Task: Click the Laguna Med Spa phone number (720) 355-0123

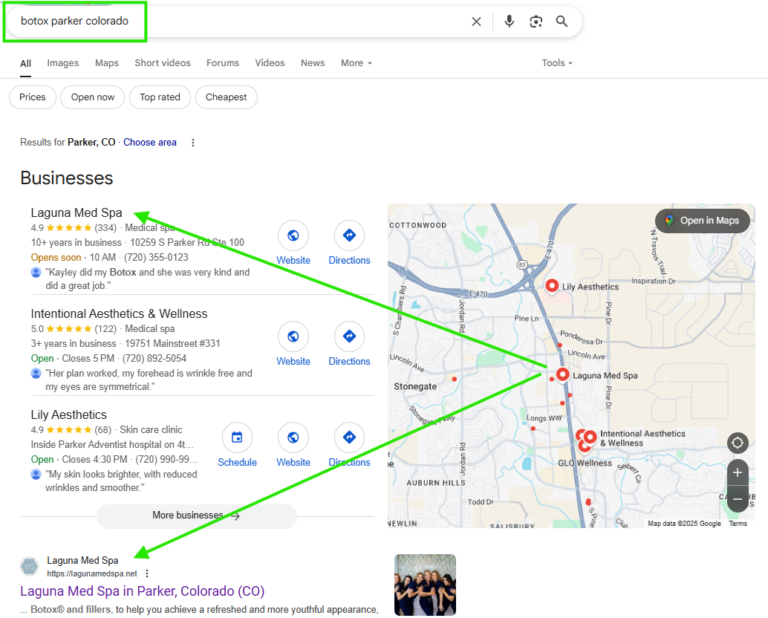Action: 156,258
